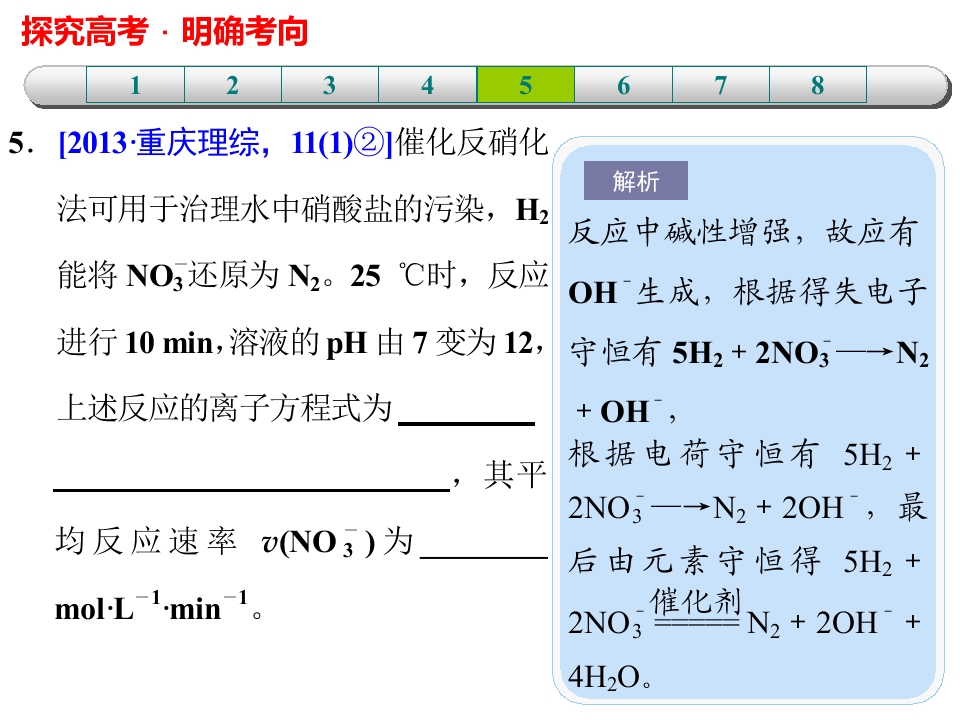Viewport: 960px width, 720px height.
Task: Click the text 4H₂O at the end
Action: pyautogui.click(x=604, y=678)
